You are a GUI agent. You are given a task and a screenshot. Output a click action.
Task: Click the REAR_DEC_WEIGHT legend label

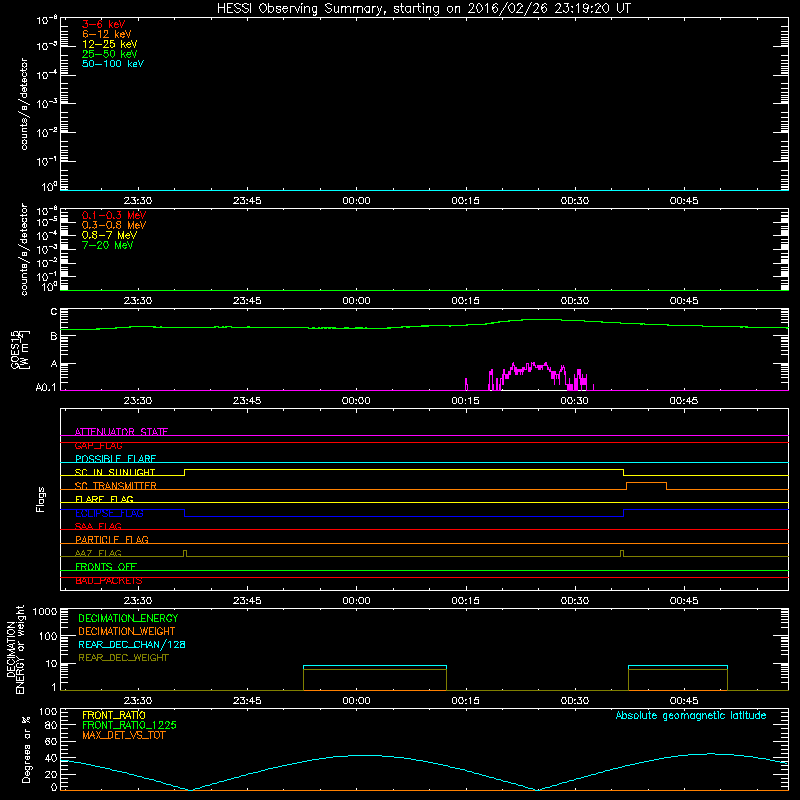123,658
